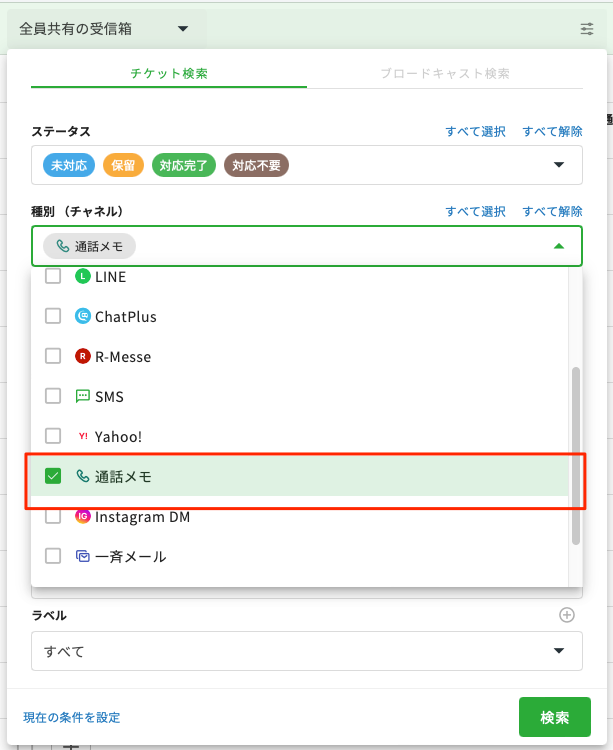Viewport: 613px width, 750px height.
Task: Select the チケット検索 tab
Action: click(x=169, y=74)
